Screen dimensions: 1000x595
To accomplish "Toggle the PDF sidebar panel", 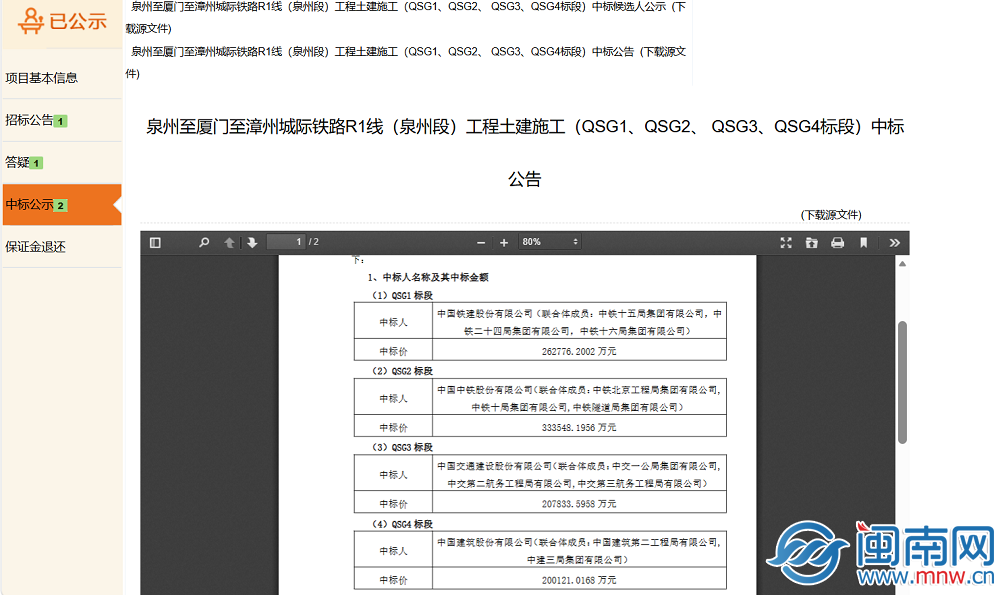I will pos(155,242).
